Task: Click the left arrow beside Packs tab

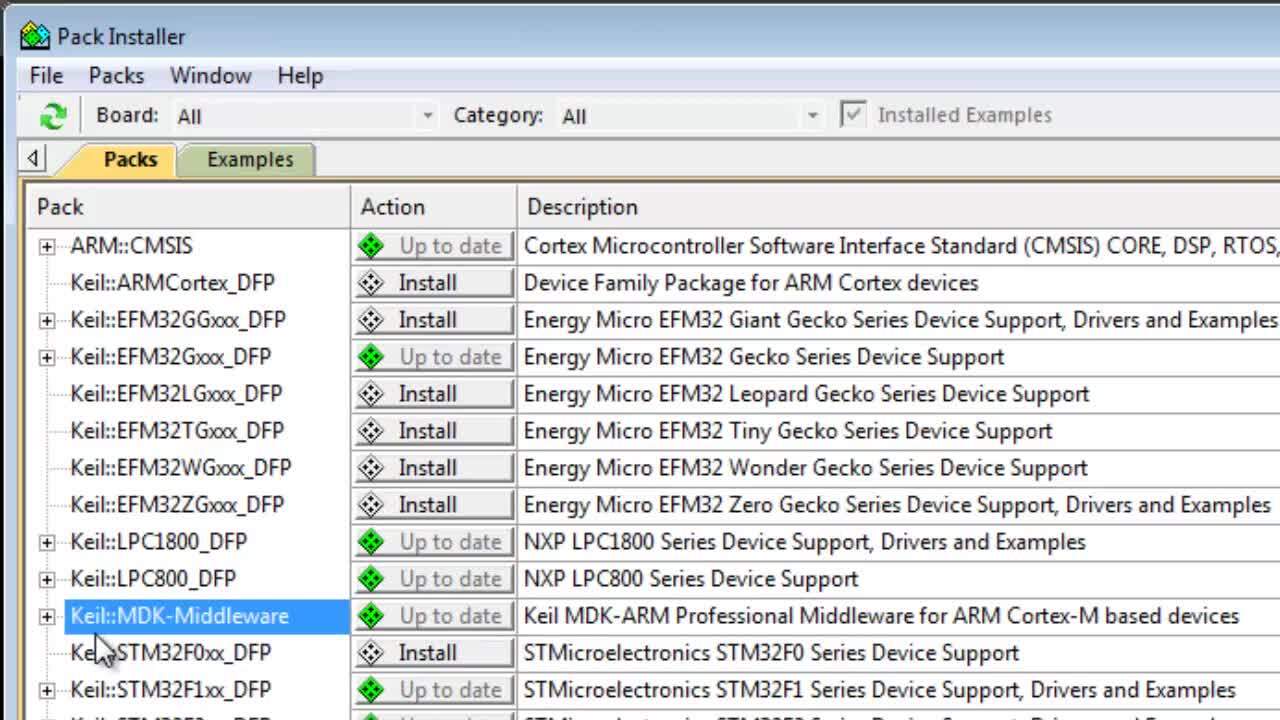Action: point(33,158)
